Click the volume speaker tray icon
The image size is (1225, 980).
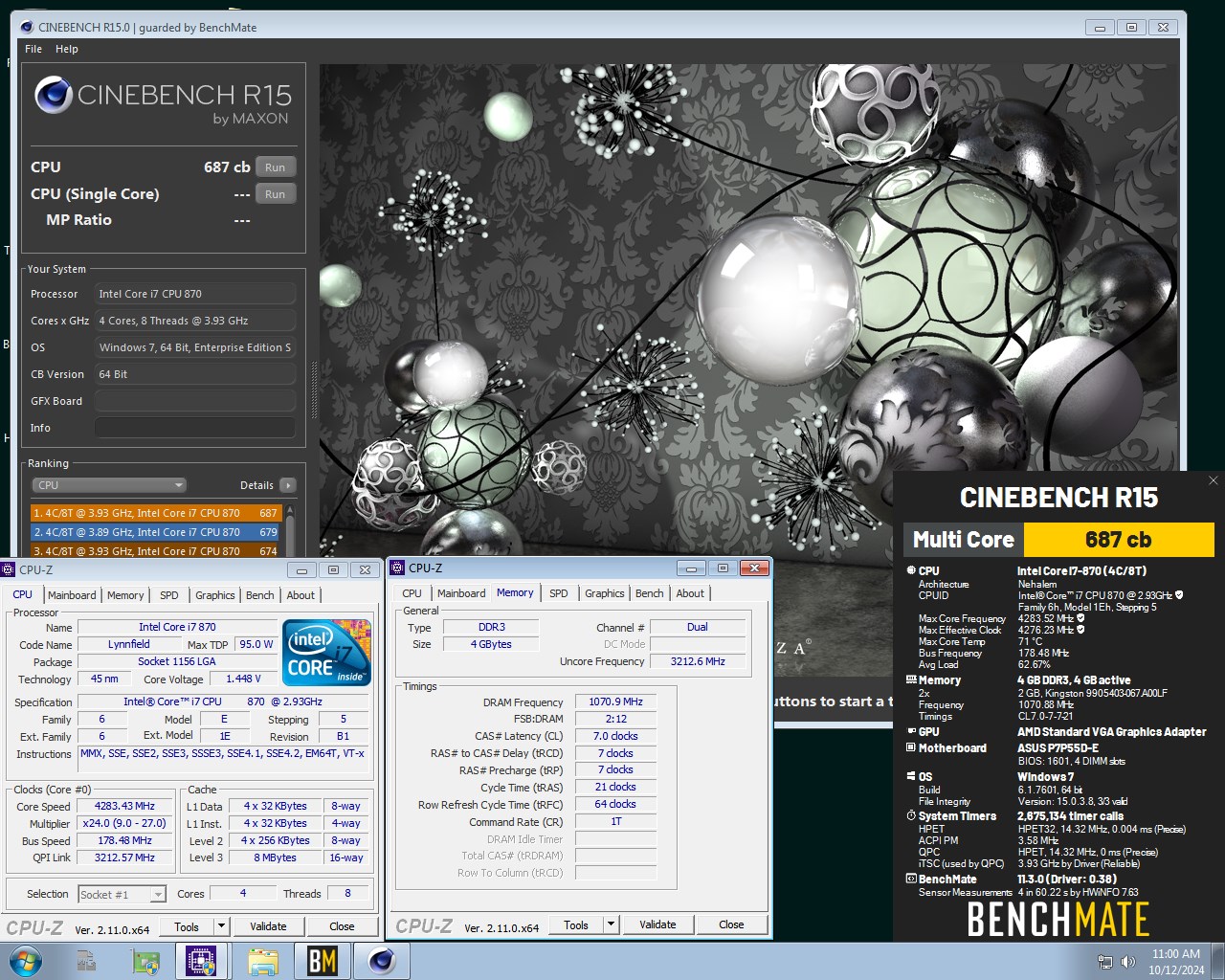click(x=1128, y=962)
